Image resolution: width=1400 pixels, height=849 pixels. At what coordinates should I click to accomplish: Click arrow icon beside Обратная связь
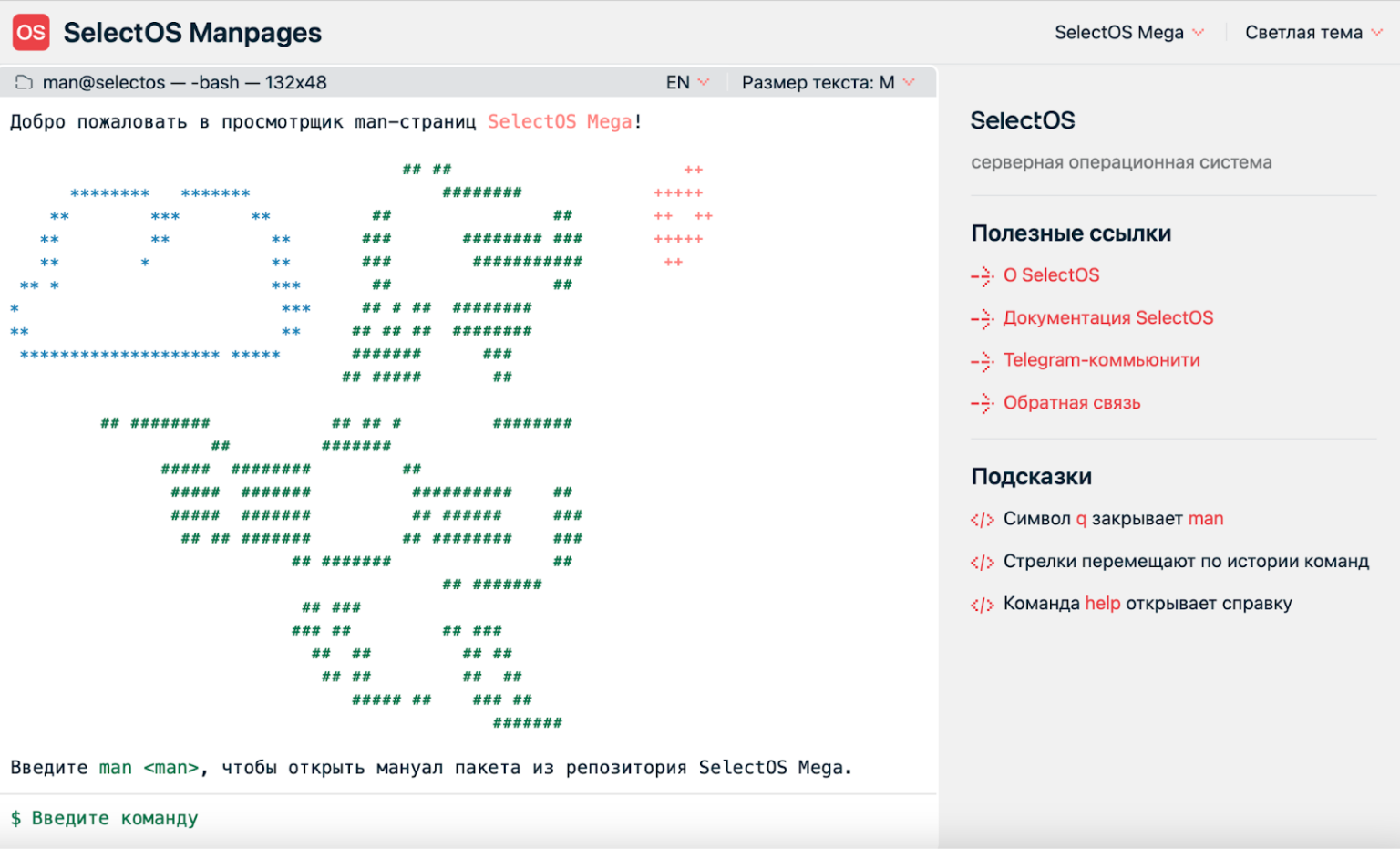983,404
